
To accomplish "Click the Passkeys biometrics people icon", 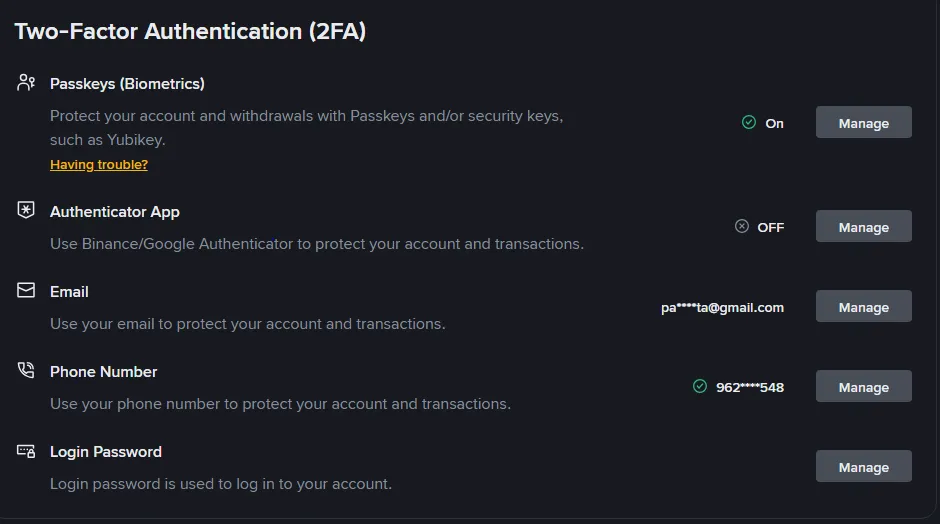I will coord(26,82).
